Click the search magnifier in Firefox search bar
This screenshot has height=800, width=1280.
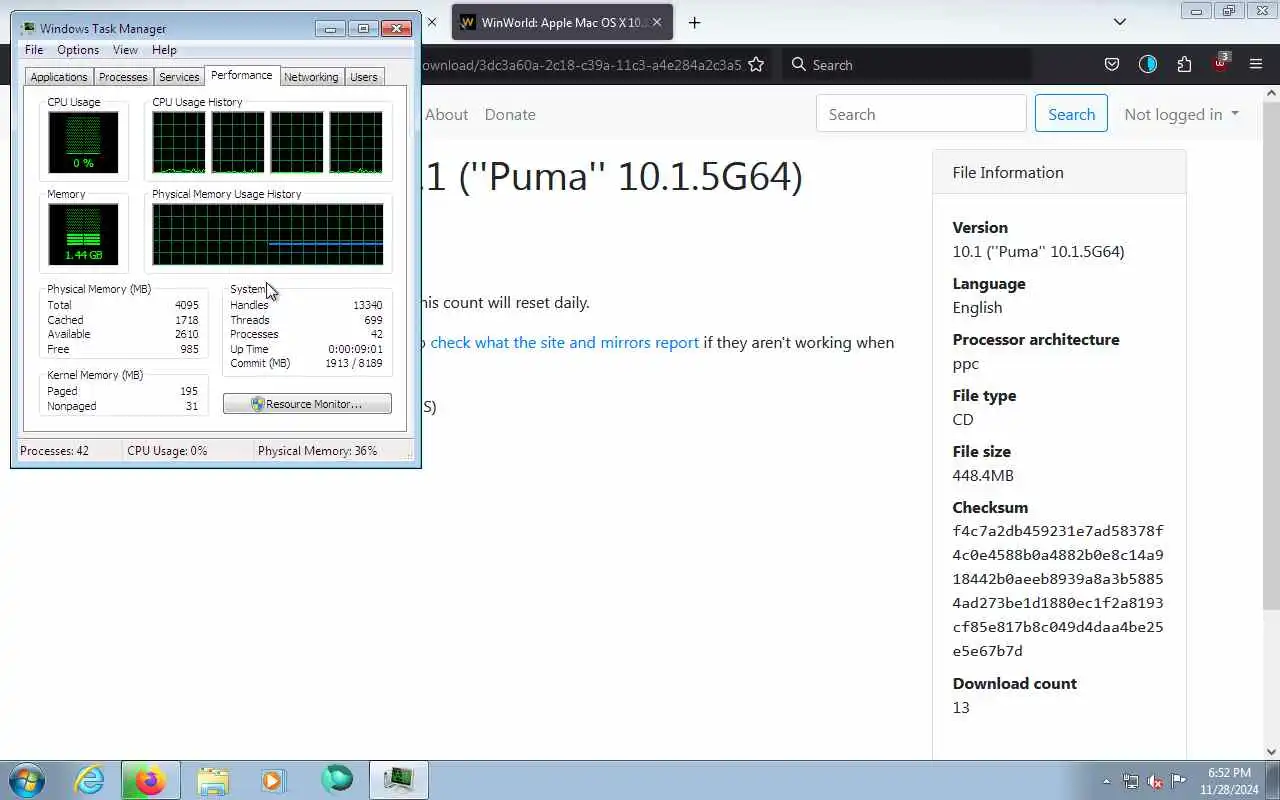(798, 64)
